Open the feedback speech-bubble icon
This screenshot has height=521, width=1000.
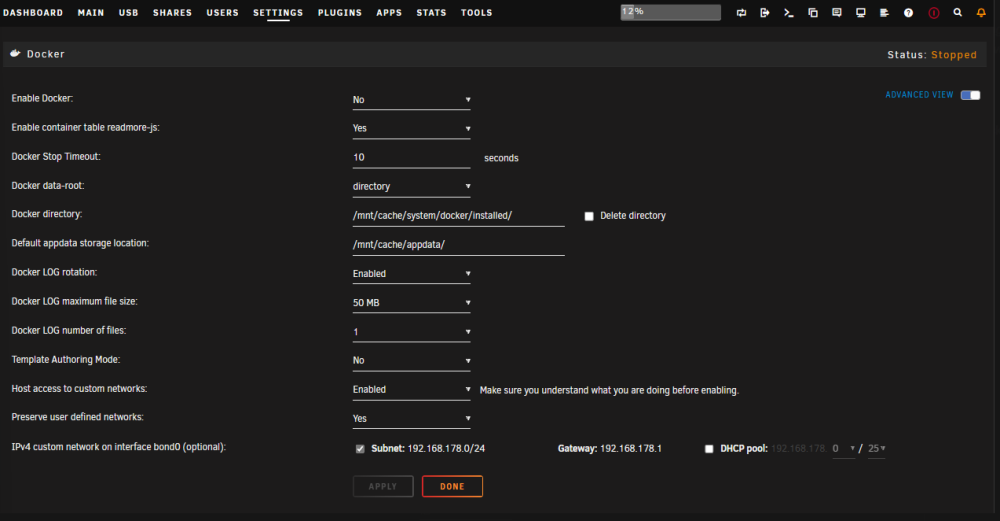point(837,13)
